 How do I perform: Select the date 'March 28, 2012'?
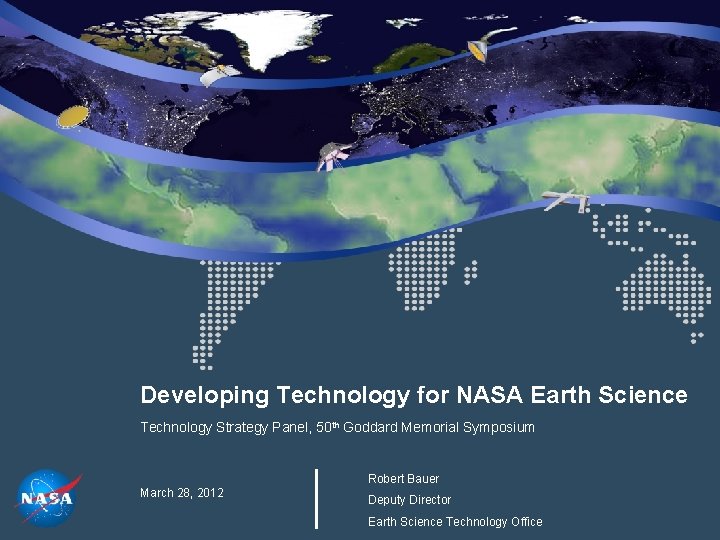pyautogui.click(x=182, y=493)
